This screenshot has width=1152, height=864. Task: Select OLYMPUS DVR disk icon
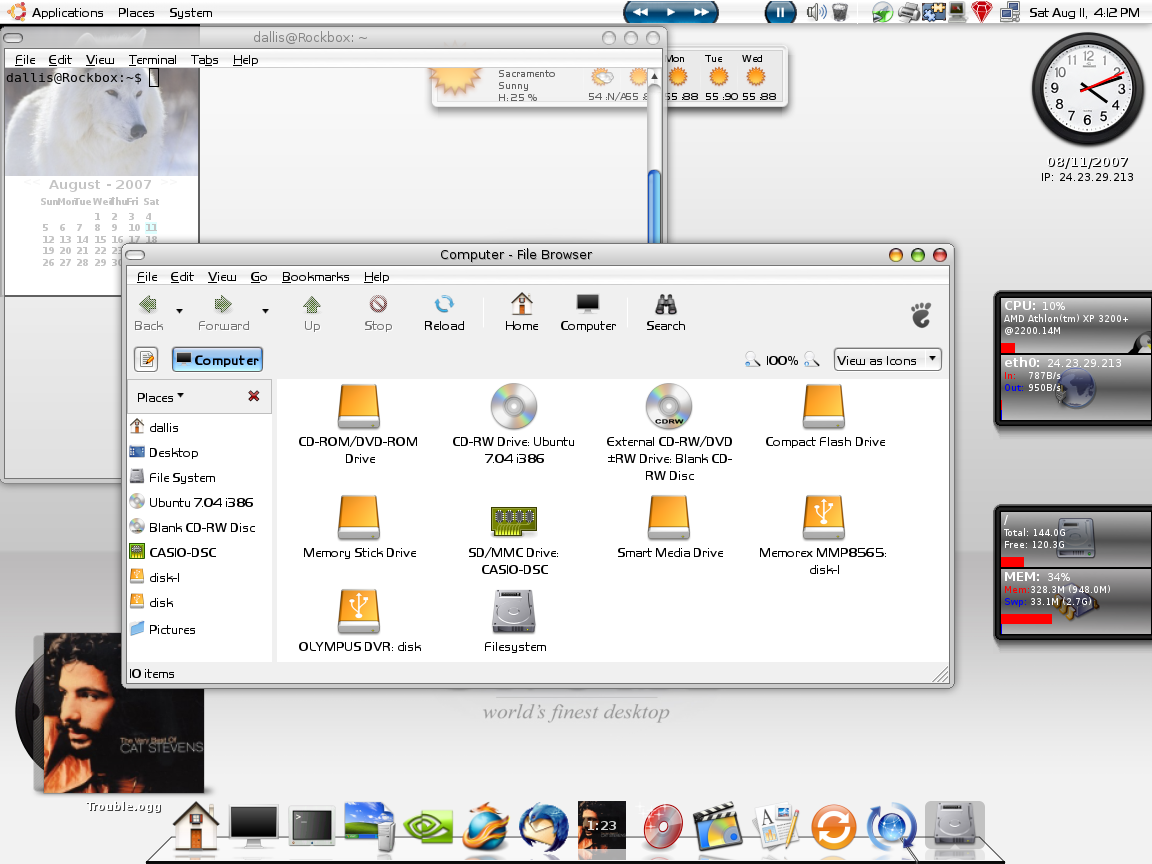pyautogui.click(x=359, y=612)
